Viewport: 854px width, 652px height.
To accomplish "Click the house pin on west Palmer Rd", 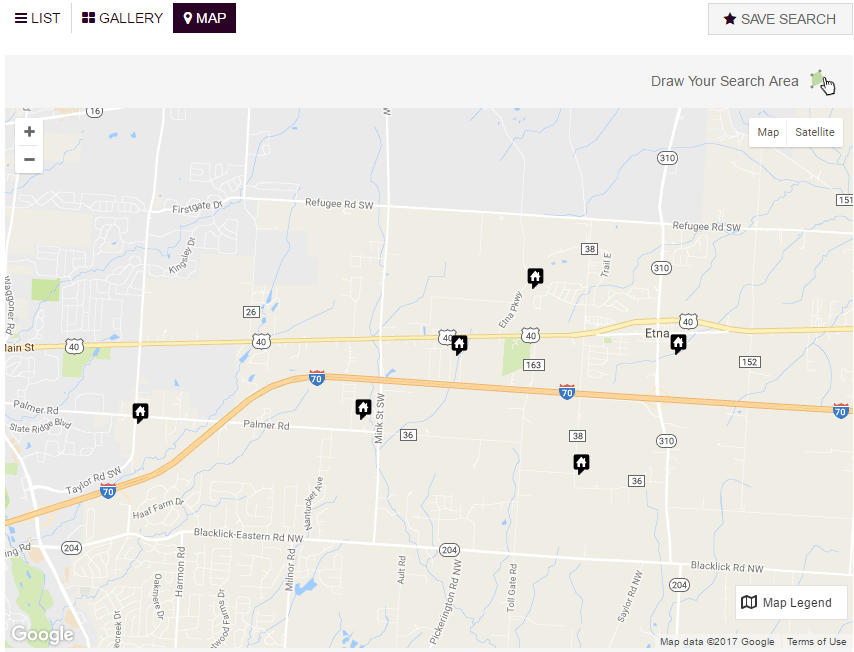I will tap(140, 412).
